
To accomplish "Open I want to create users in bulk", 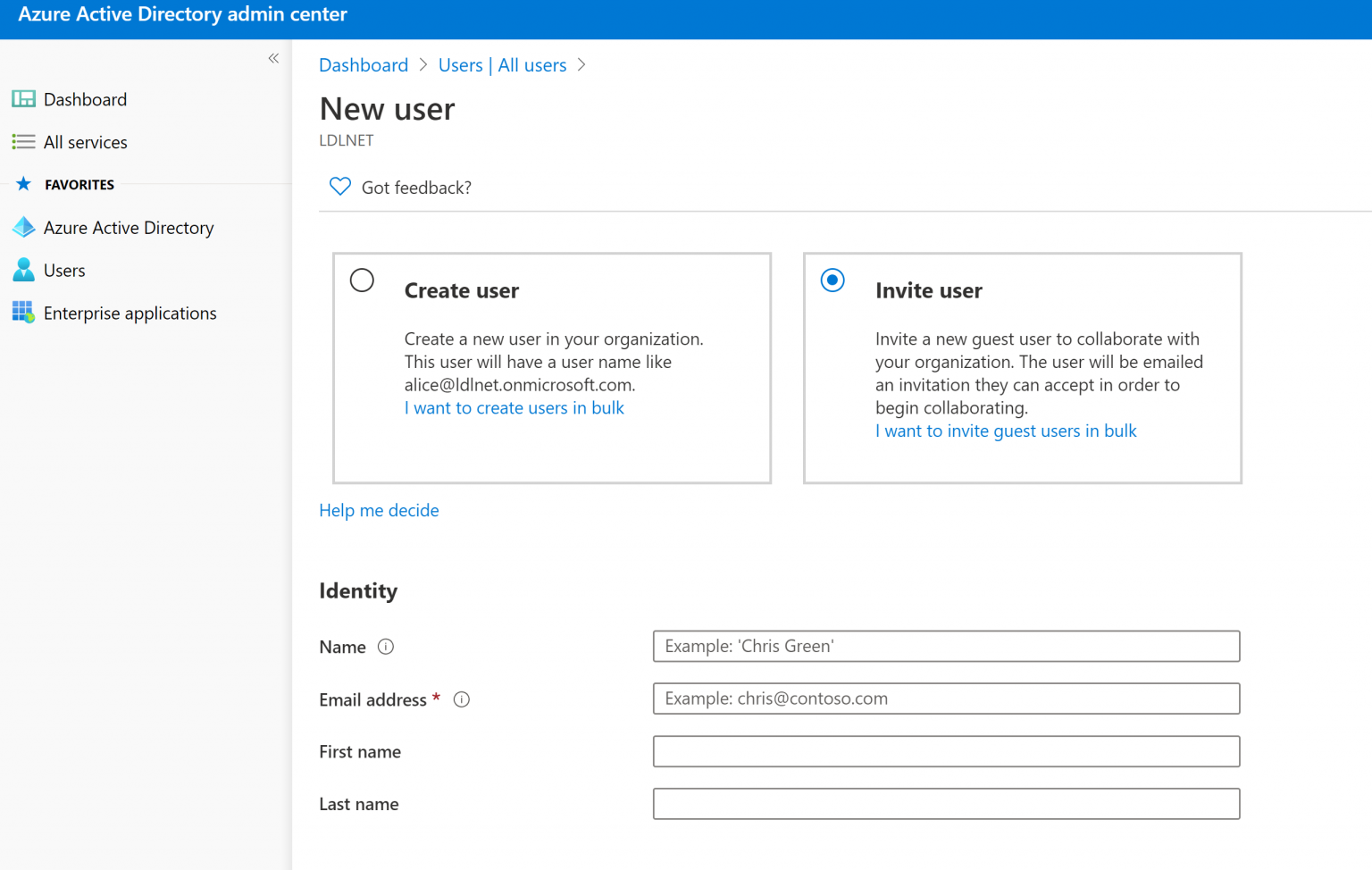I will coord(514,407).
